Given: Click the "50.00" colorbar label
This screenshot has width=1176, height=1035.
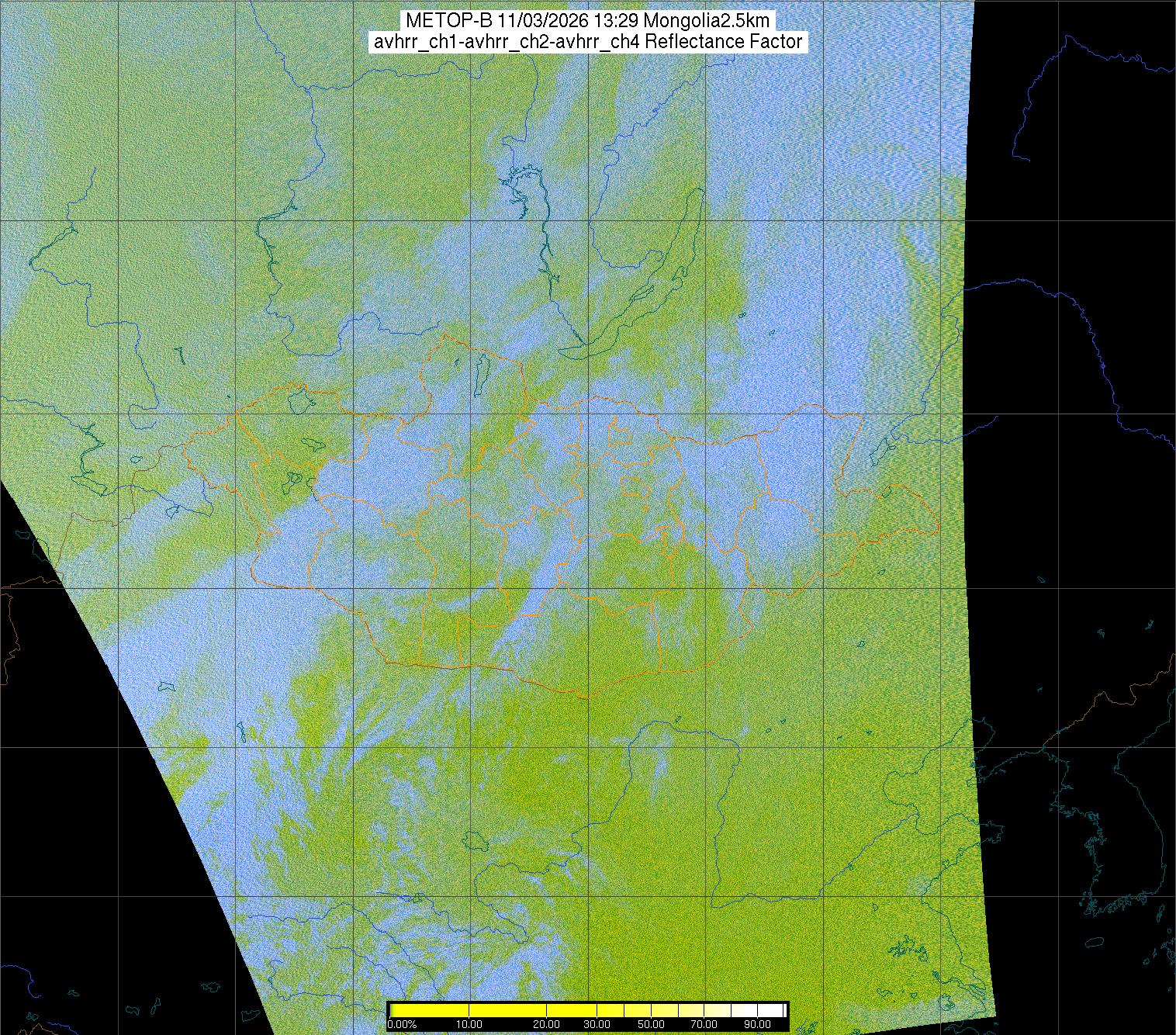Looking at the screenshot, I should point(652,1025).
